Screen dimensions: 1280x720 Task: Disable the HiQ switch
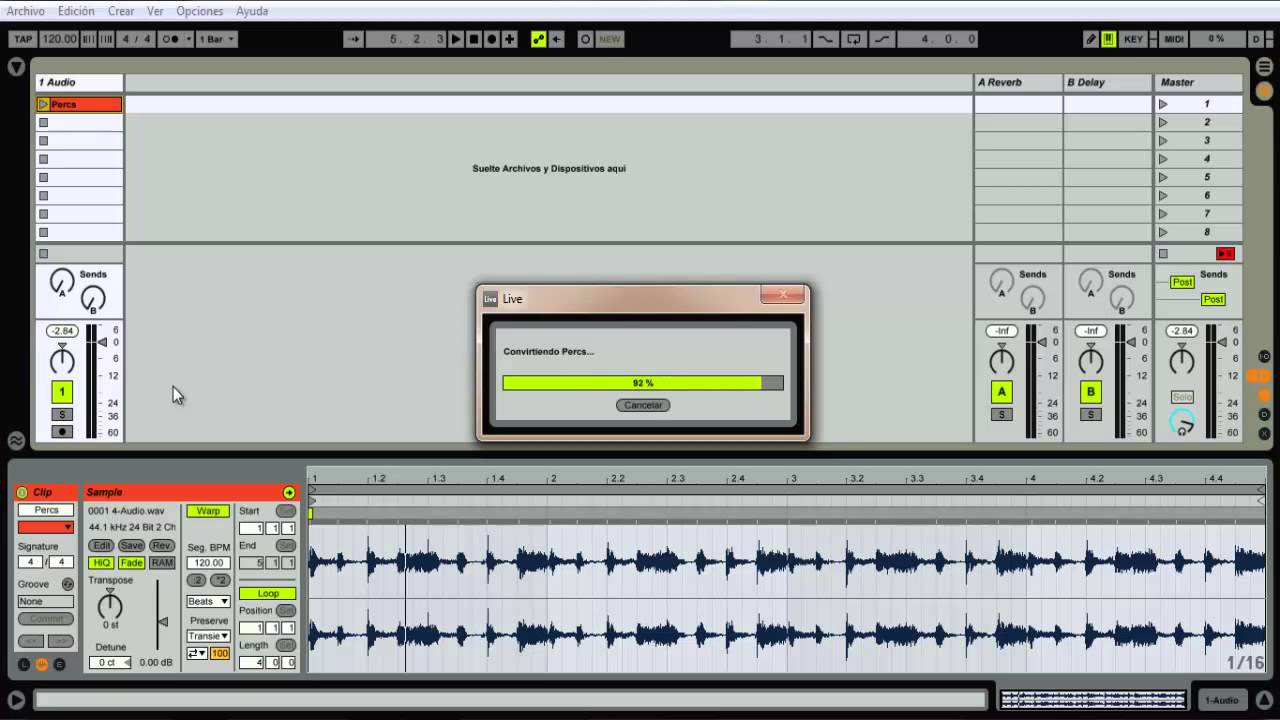(101, 563)
